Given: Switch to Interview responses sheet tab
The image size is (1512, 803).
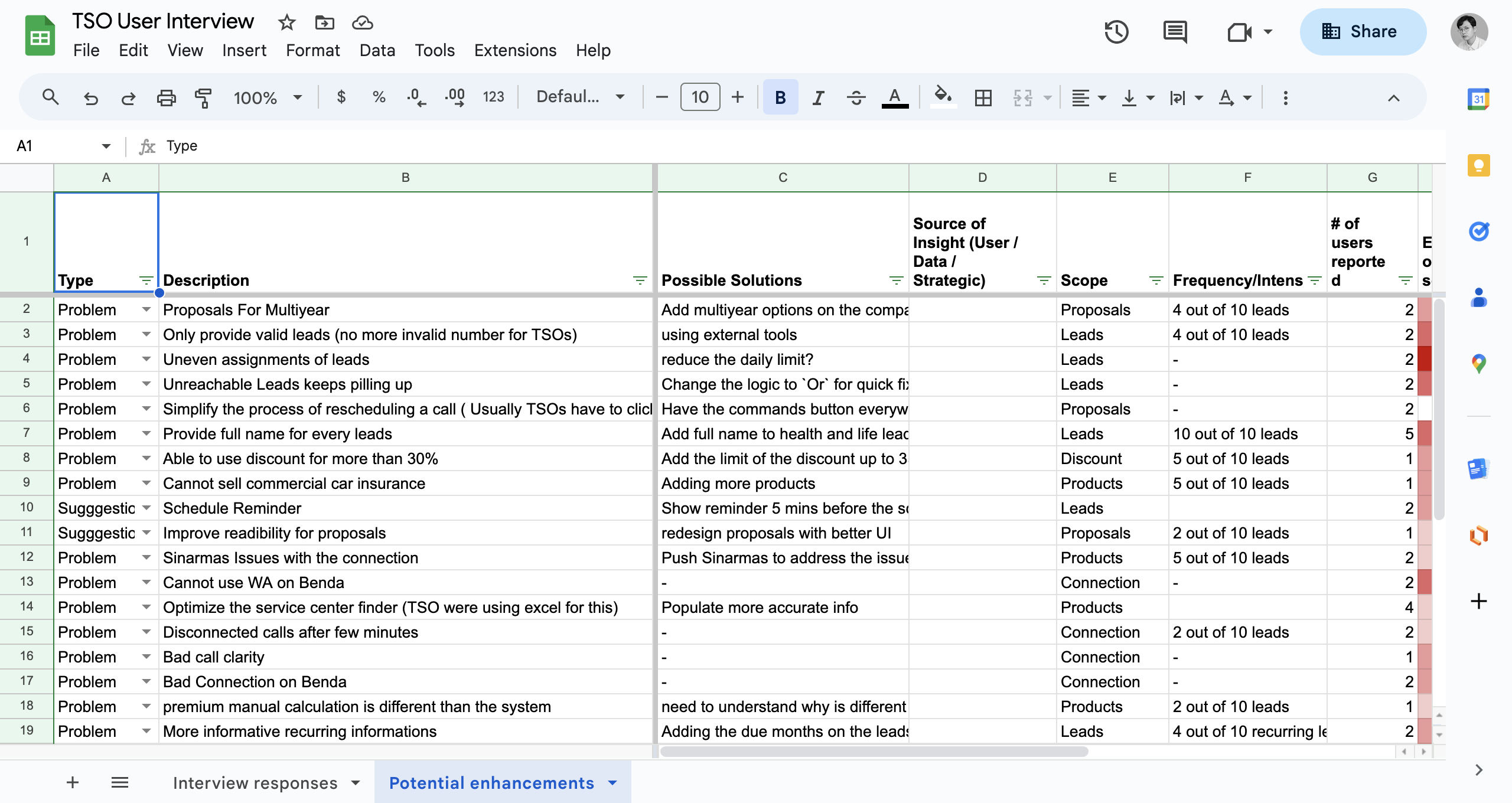Looking at the screenshot, I should tap(255, 783).
